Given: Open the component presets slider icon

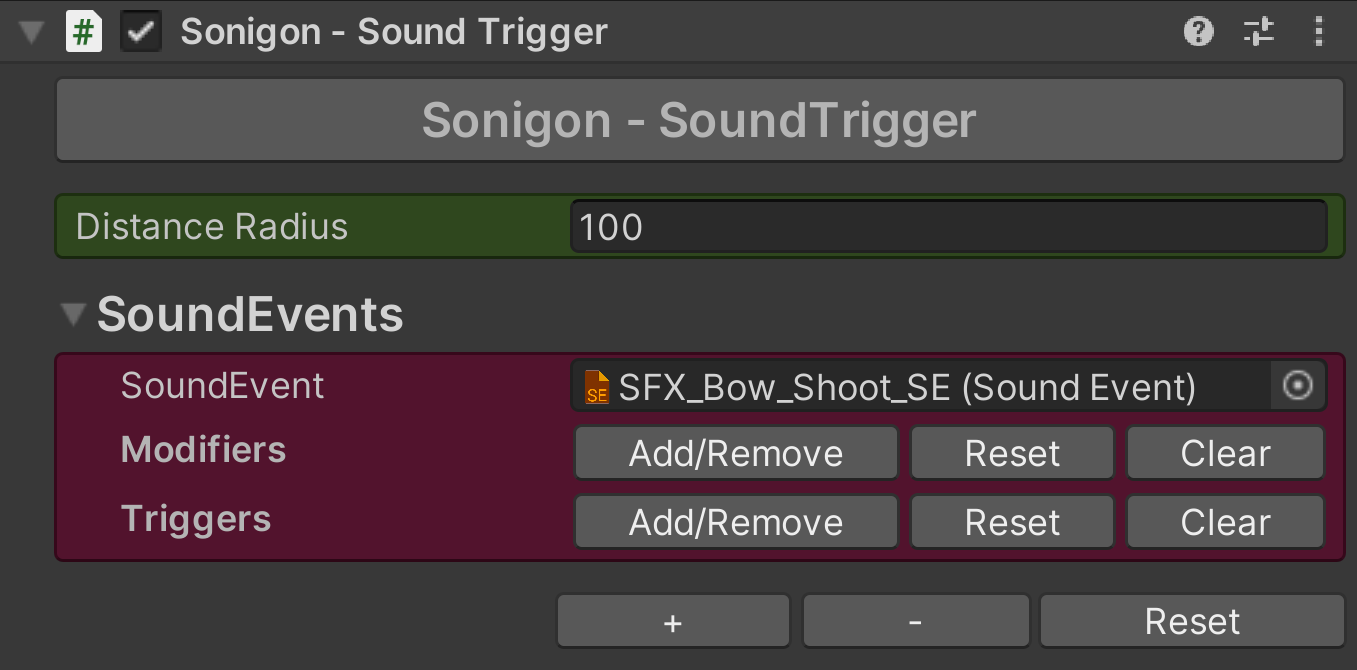Looking at the screenshot, I should [x=1258, y=32].
